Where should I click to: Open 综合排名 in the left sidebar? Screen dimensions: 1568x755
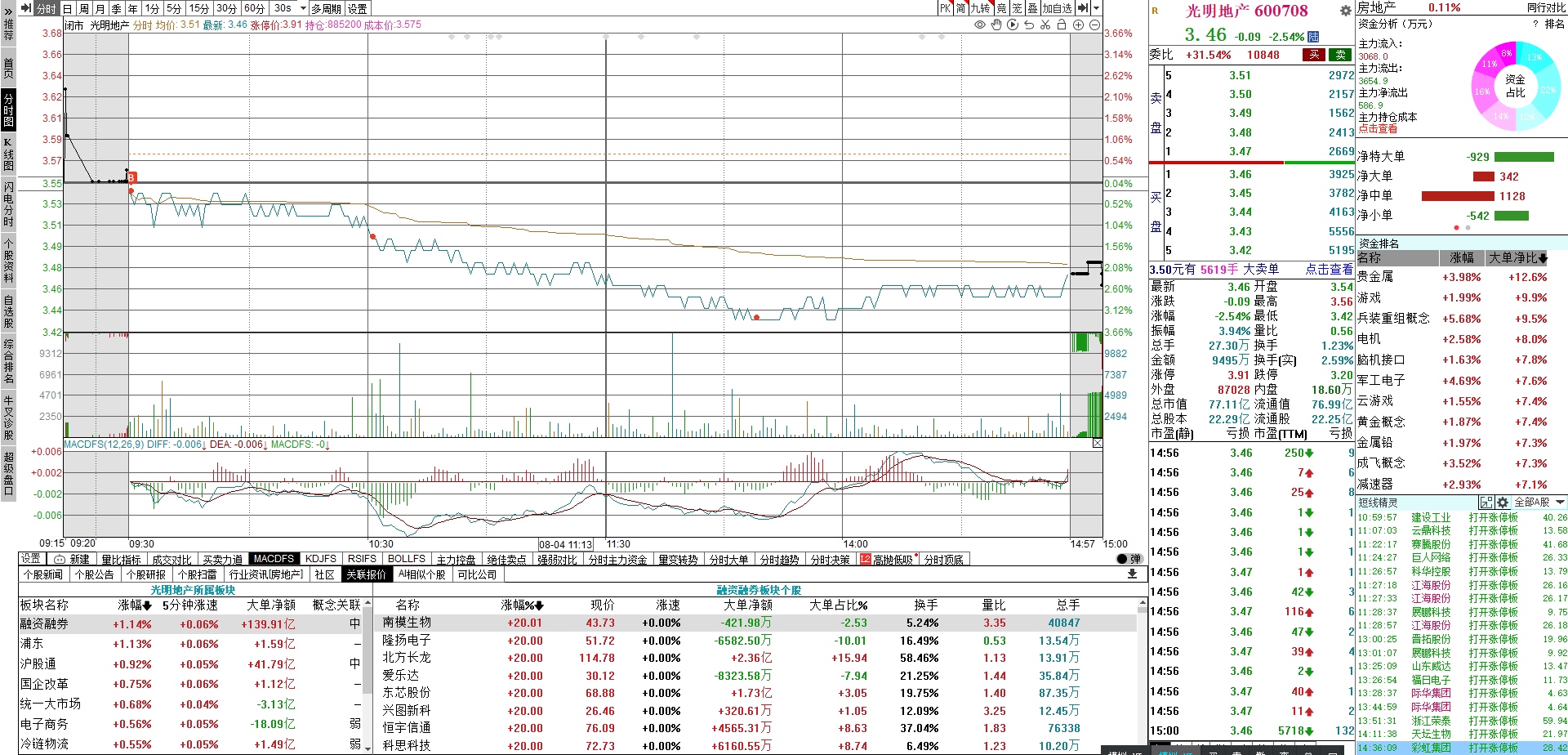coord(8,360)
